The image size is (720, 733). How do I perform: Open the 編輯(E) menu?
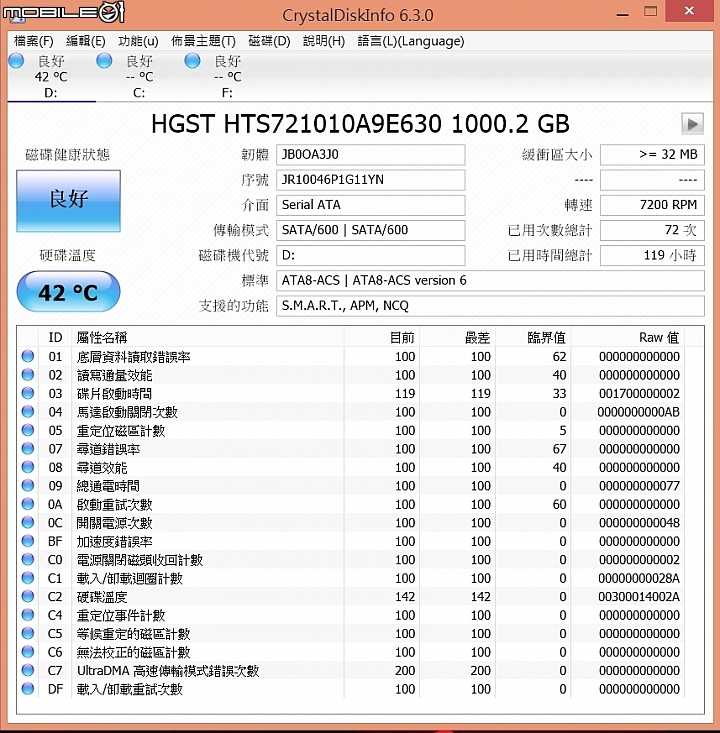click(x=86, y=41)
